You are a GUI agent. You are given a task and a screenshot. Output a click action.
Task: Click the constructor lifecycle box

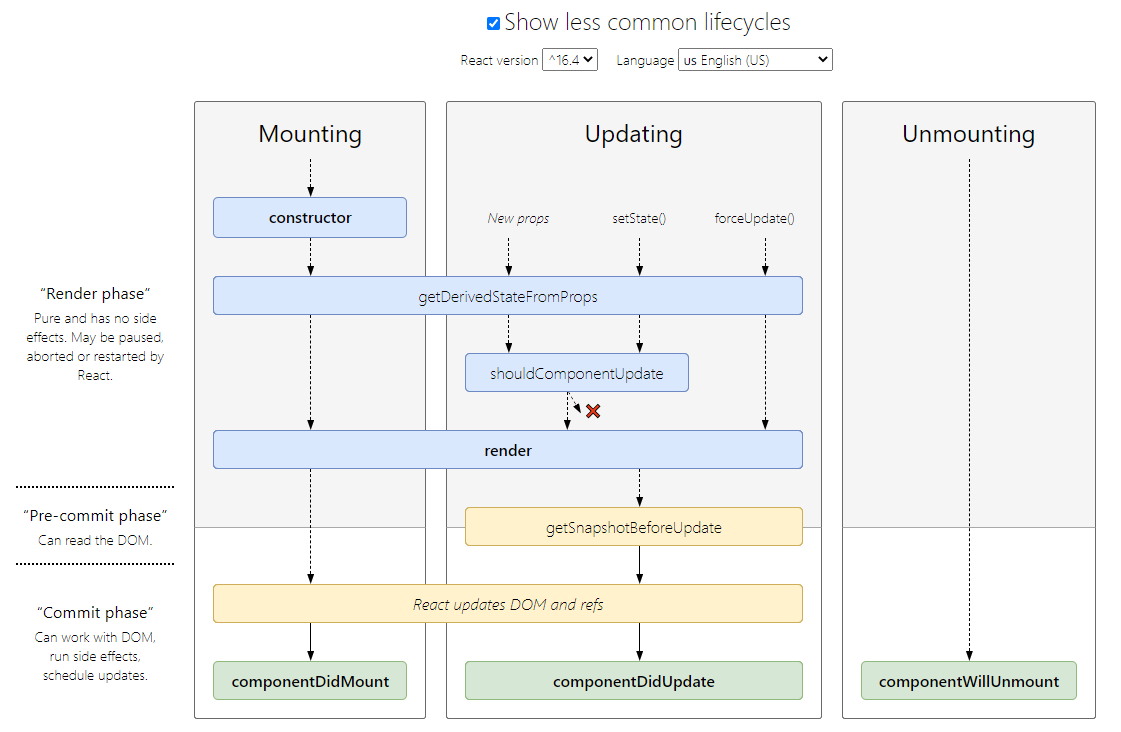pyautogui.click(x=310, y=217)
